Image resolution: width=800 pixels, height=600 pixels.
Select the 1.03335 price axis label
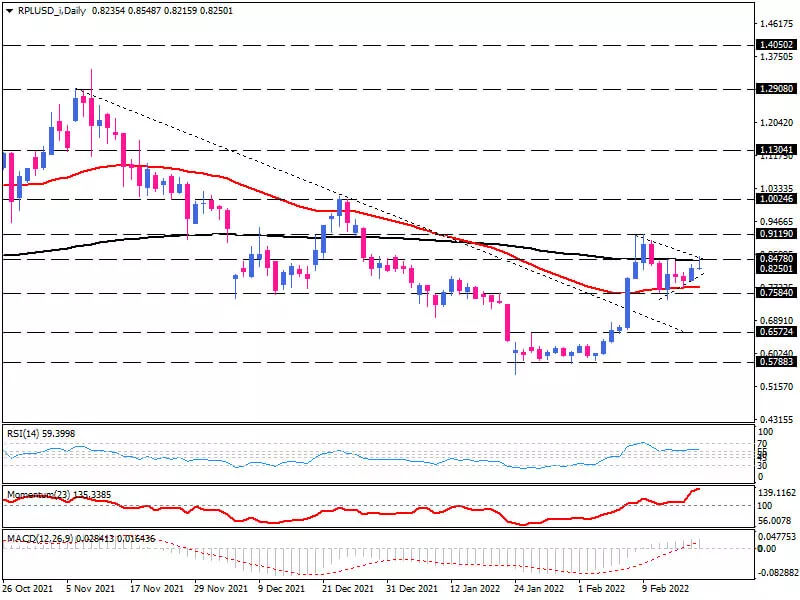(x=777, y=189)
